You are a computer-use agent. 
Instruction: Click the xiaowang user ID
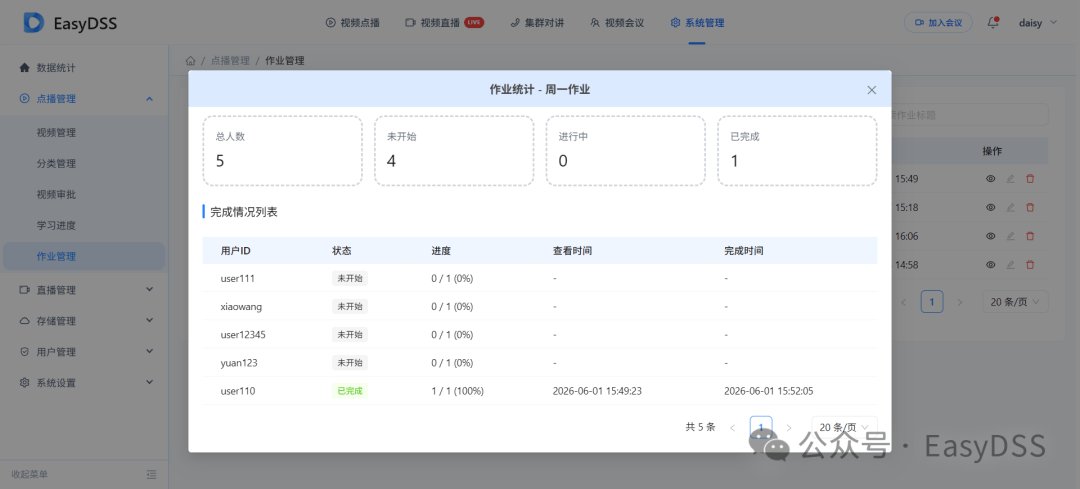pos(241,306)
